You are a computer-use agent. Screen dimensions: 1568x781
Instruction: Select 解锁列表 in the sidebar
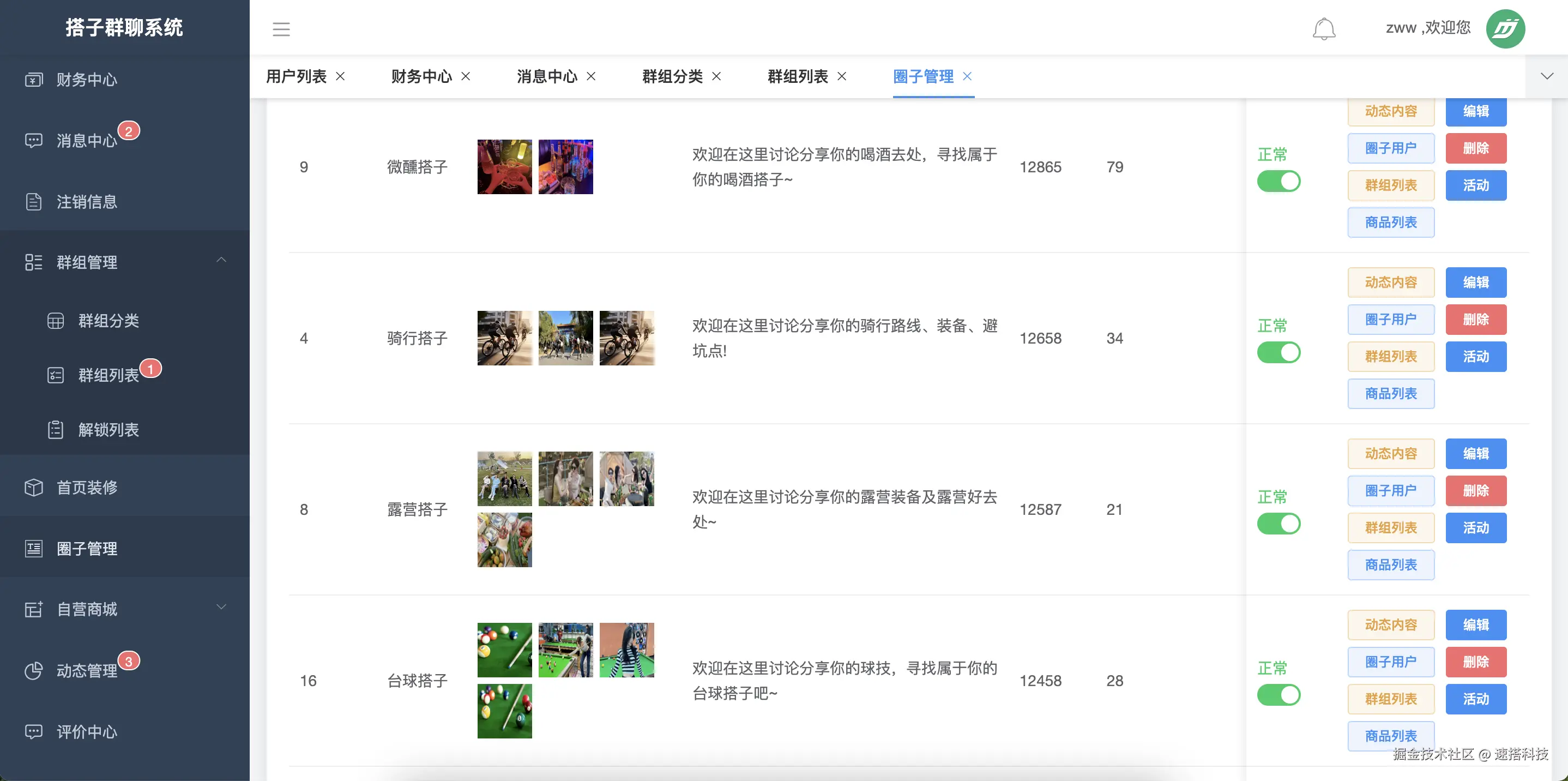click(x=108, y=430)
